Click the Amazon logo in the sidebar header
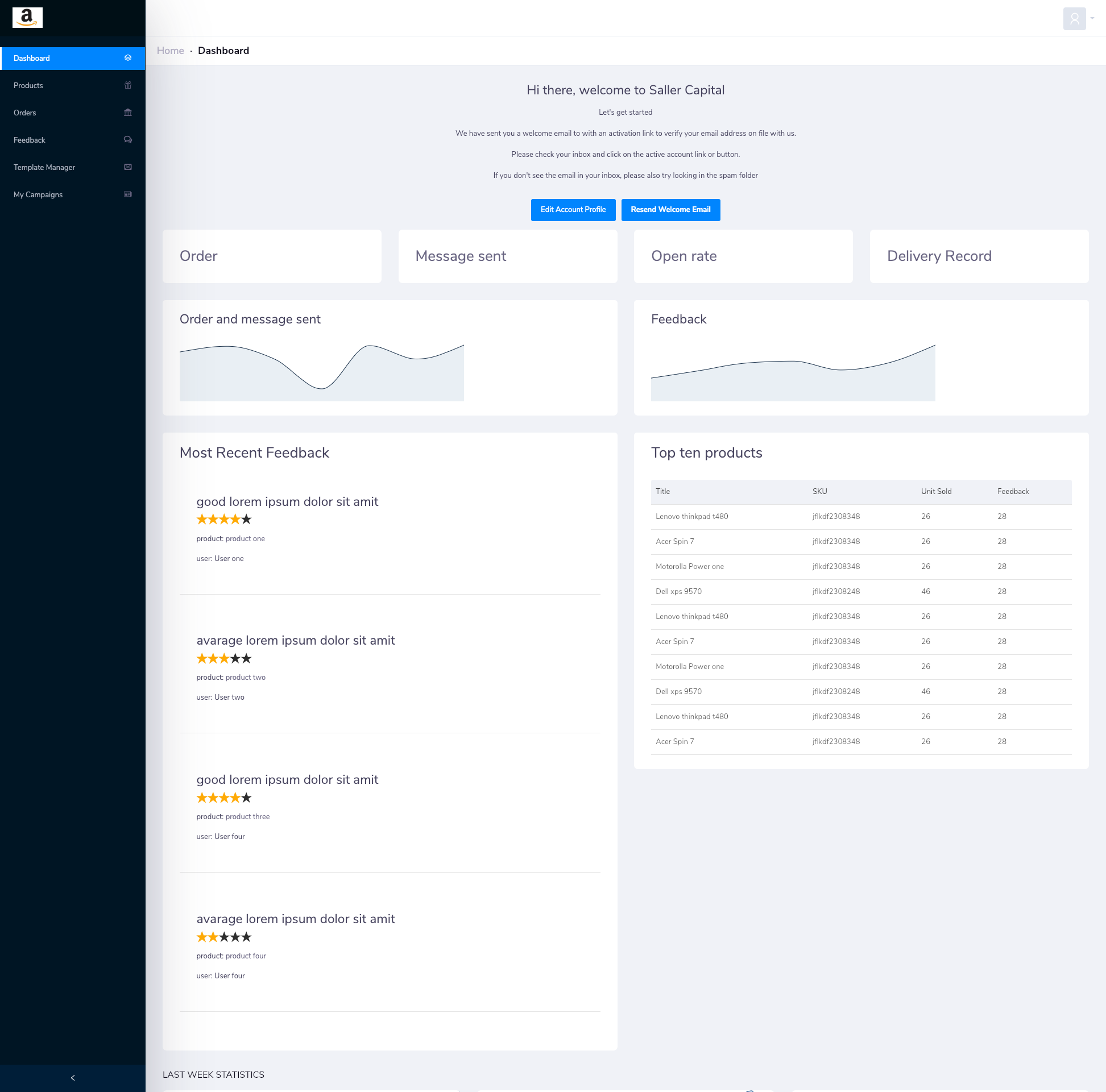This screenshot has height=1092, width=1106. tap(27, 18)
